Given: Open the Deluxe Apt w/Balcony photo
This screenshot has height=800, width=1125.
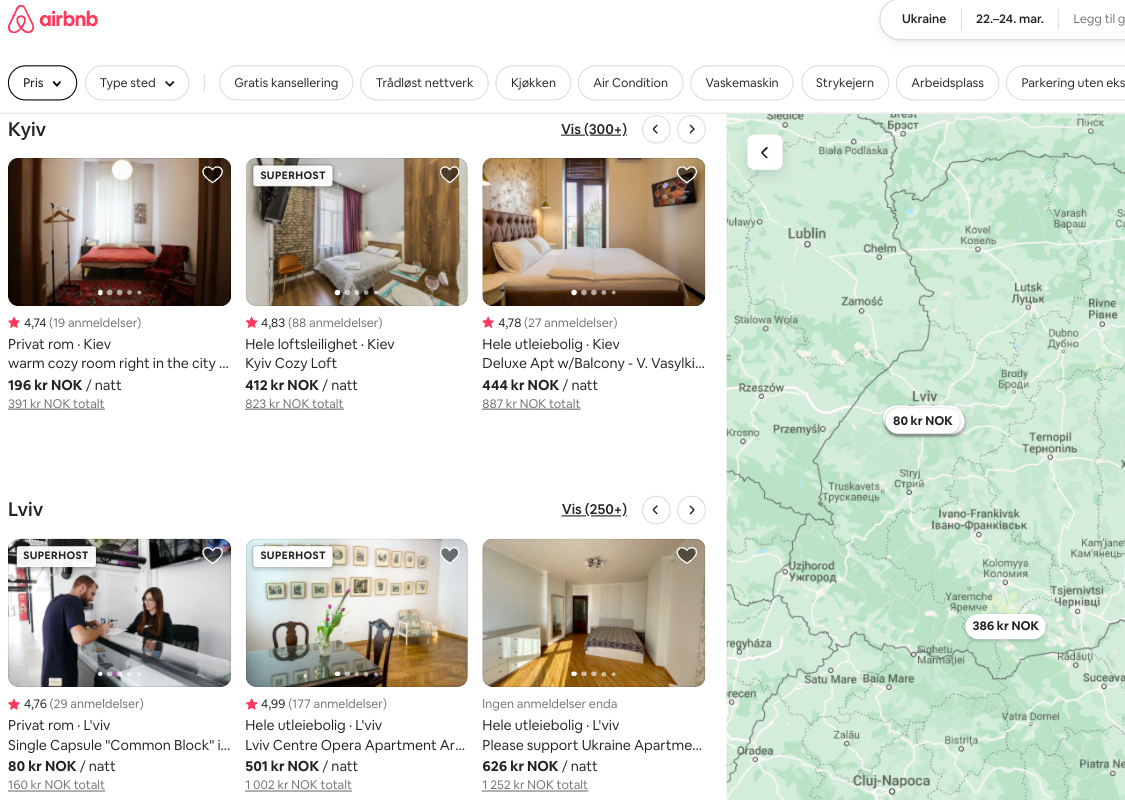Looking at the screenshot, I should pos(593,232).
